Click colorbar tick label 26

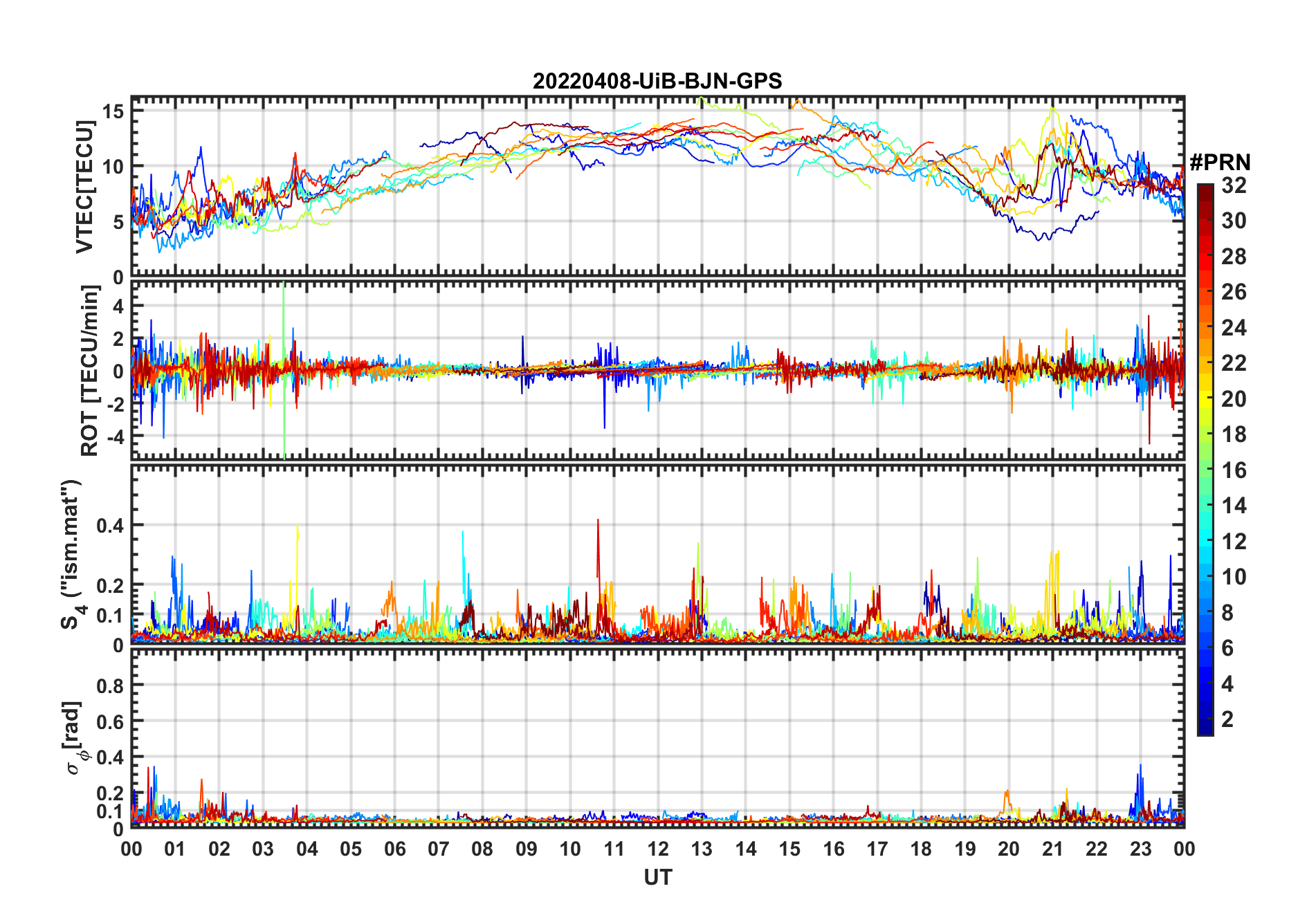pyautogui.click(x=1234, y=292)
